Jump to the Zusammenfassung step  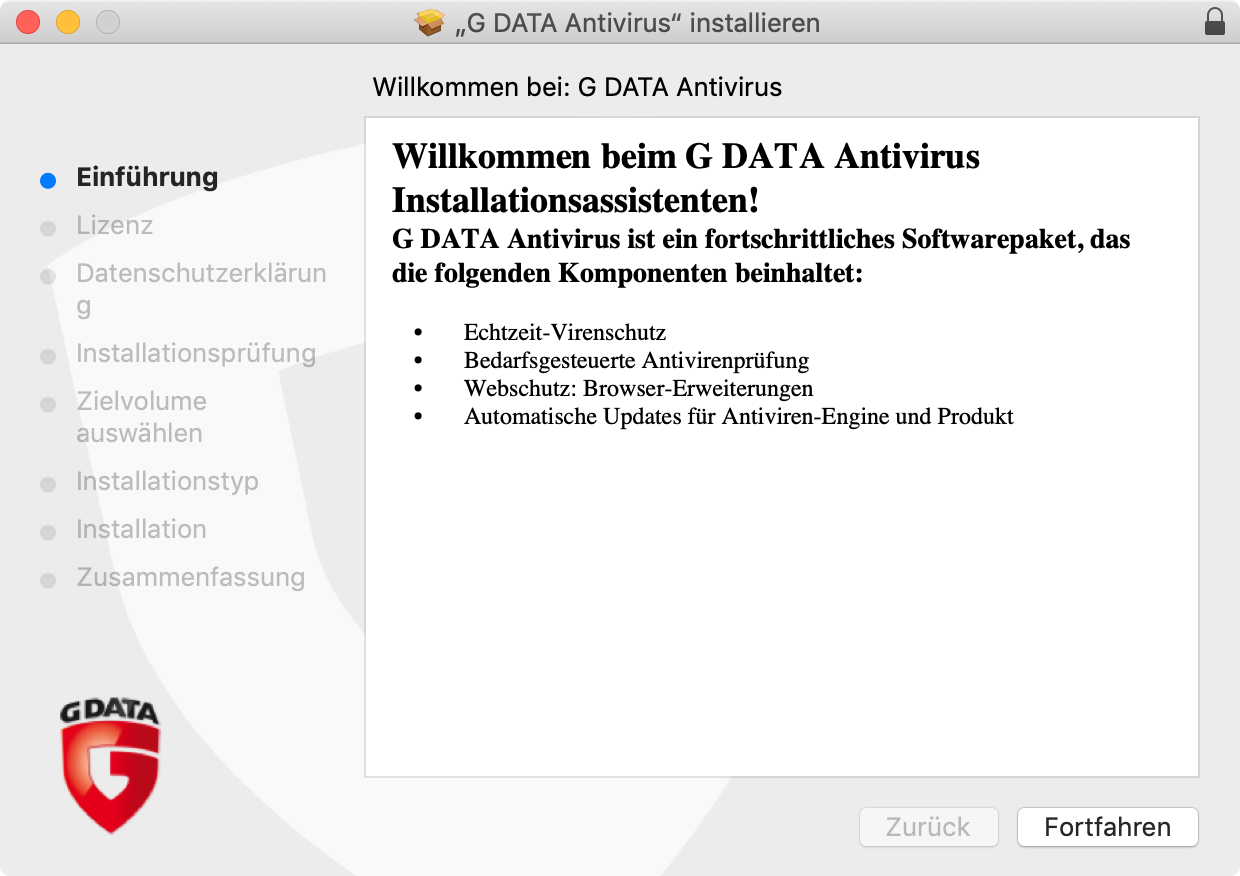click(190, 577)
